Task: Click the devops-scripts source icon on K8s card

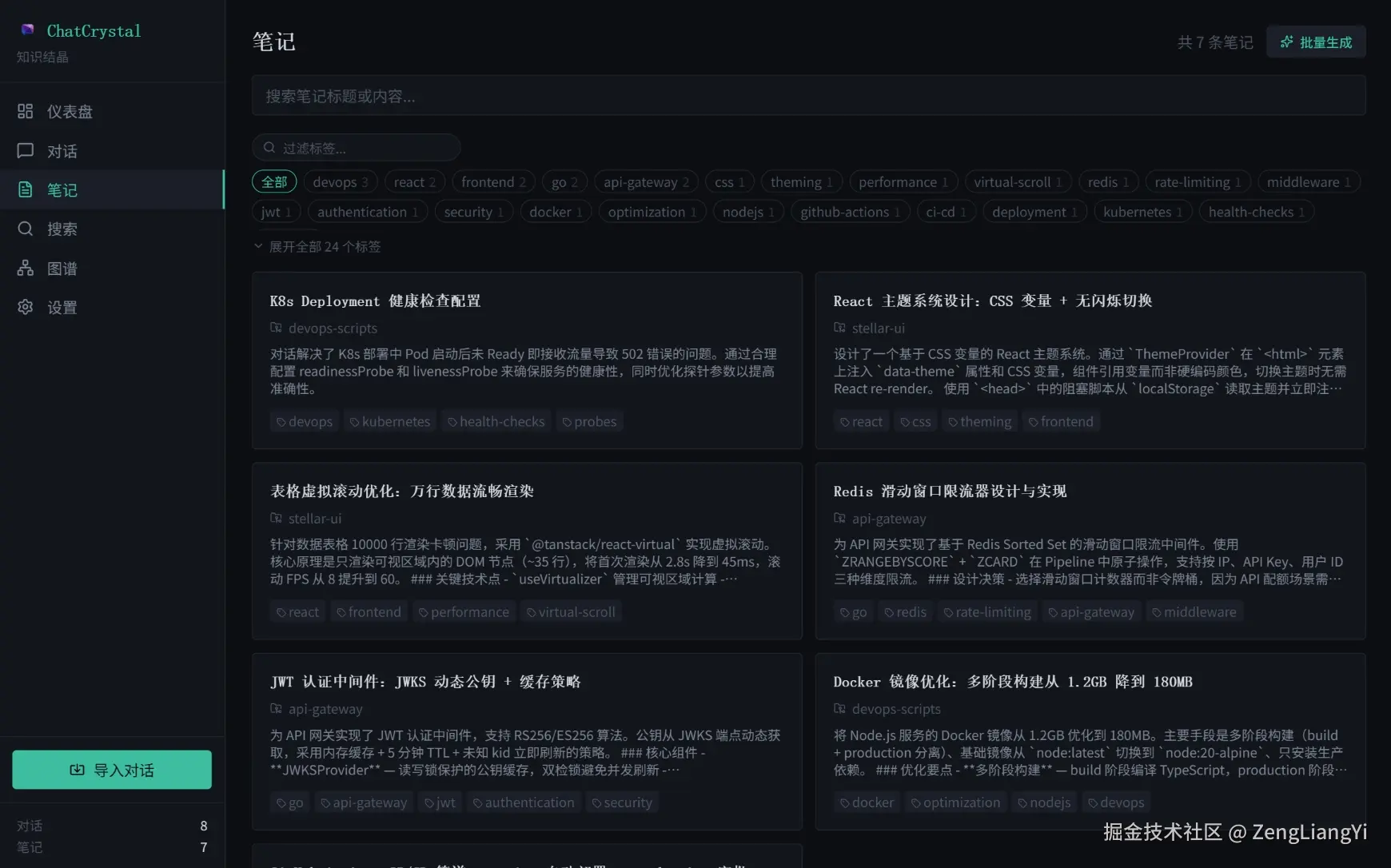Action: (277, 328)
